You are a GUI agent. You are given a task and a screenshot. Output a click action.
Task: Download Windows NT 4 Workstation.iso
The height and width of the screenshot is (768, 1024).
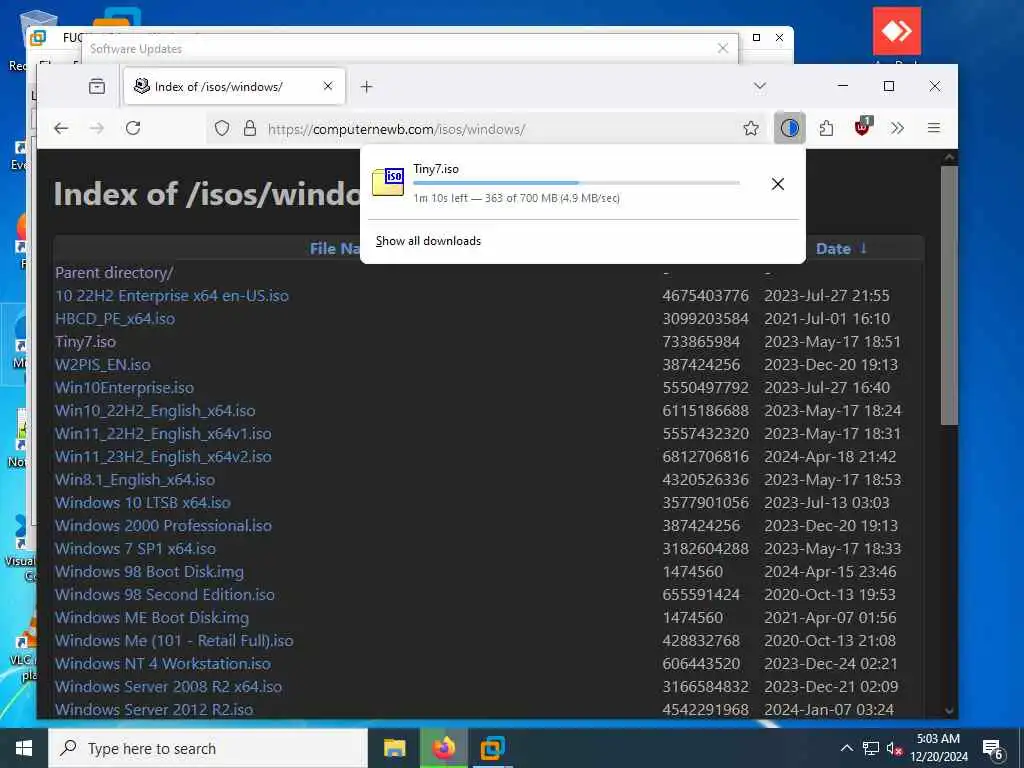[163, 664]
